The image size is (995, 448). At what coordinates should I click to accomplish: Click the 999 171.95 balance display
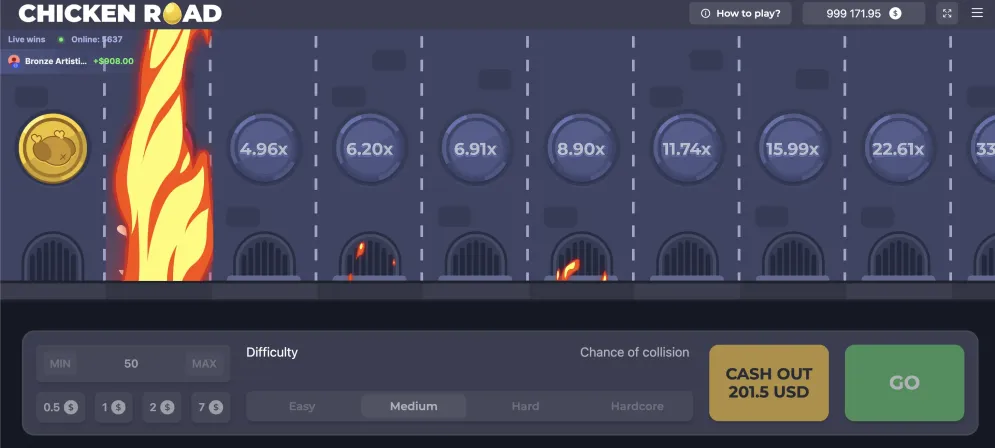(x=863, y=13)
